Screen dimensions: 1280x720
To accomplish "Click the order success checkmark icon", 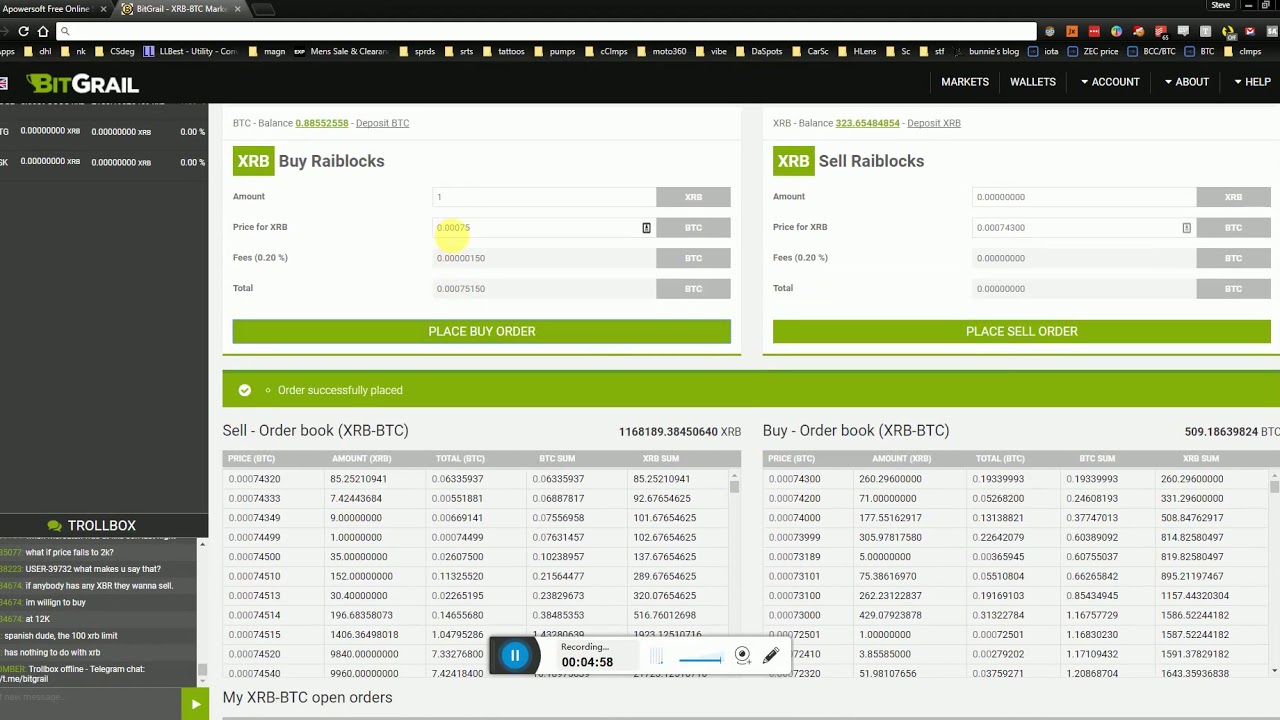I will [x=244, y=390].
